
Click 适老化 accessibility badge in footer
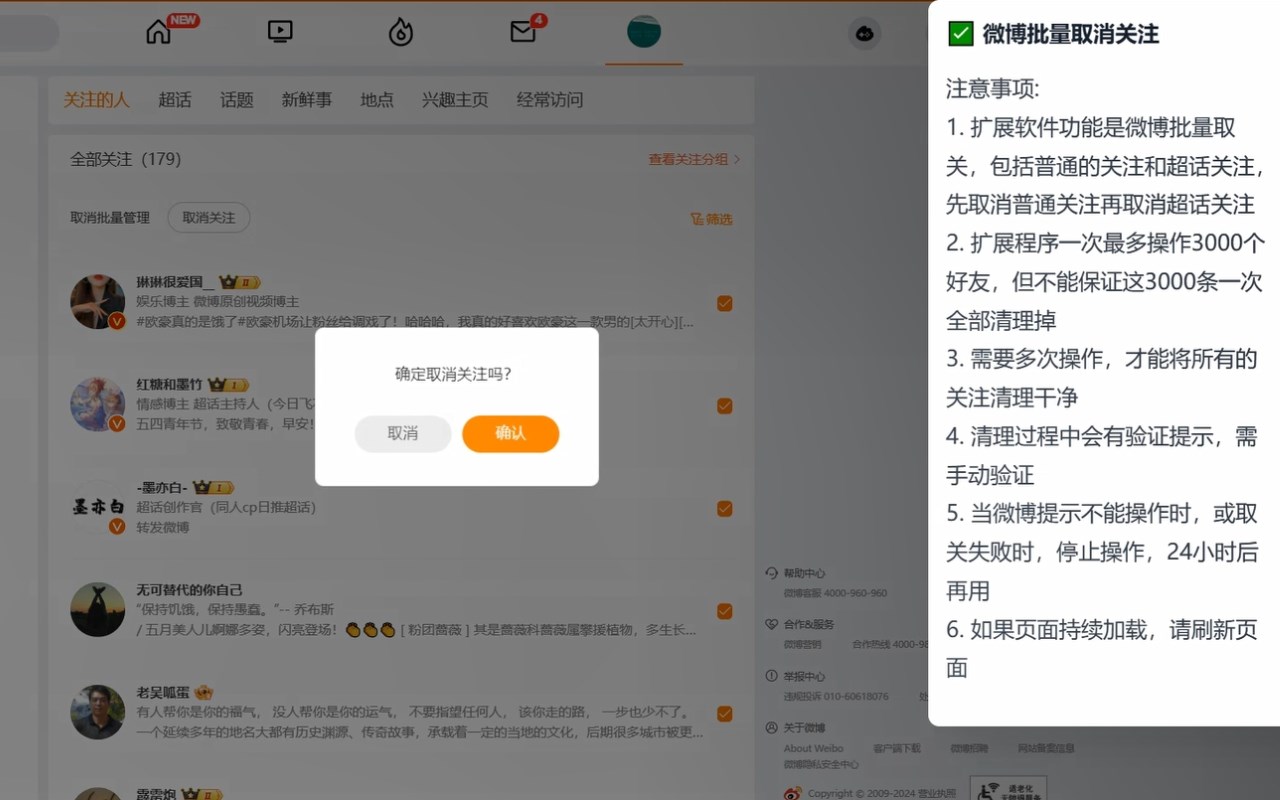click(x=1008, y=788)
